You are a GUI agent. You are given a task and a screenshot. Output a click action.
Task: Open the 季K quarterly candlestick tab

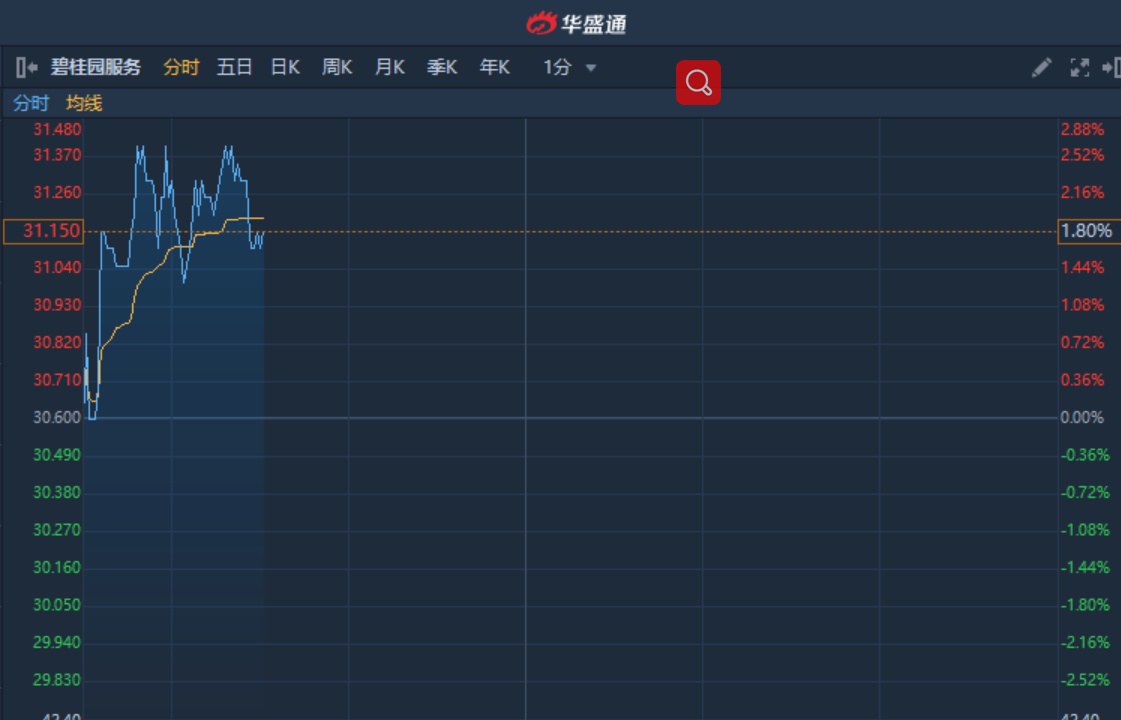click(442, 68)
